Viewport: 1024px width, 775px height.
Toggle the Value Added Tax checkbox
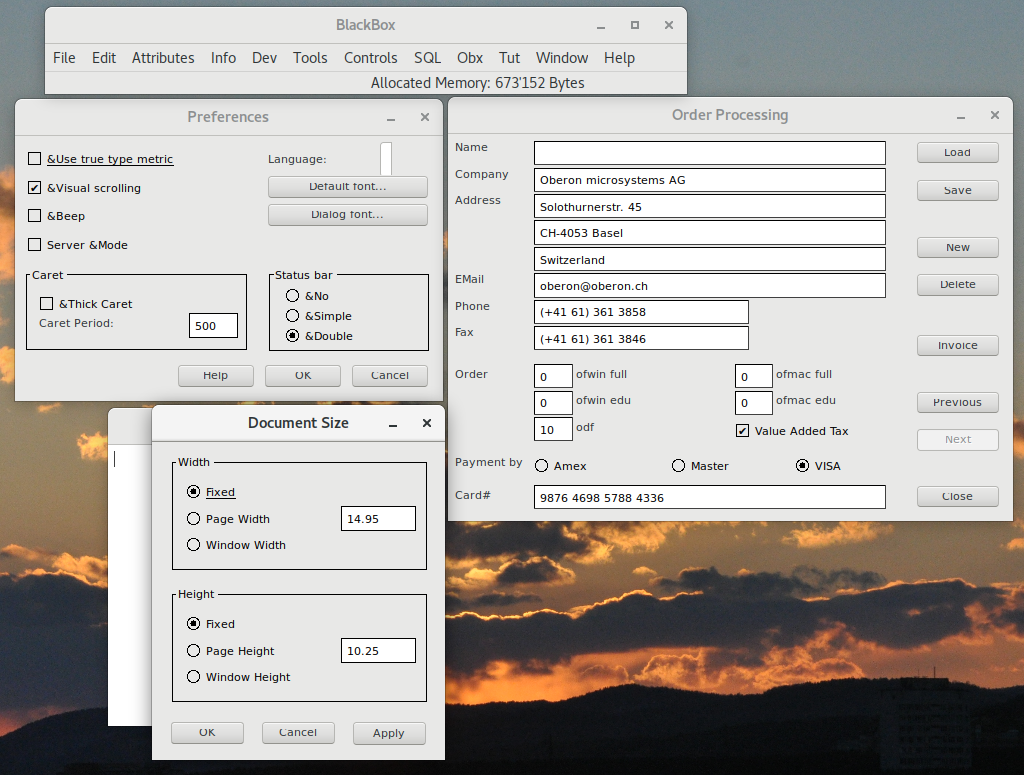[742, 431]
